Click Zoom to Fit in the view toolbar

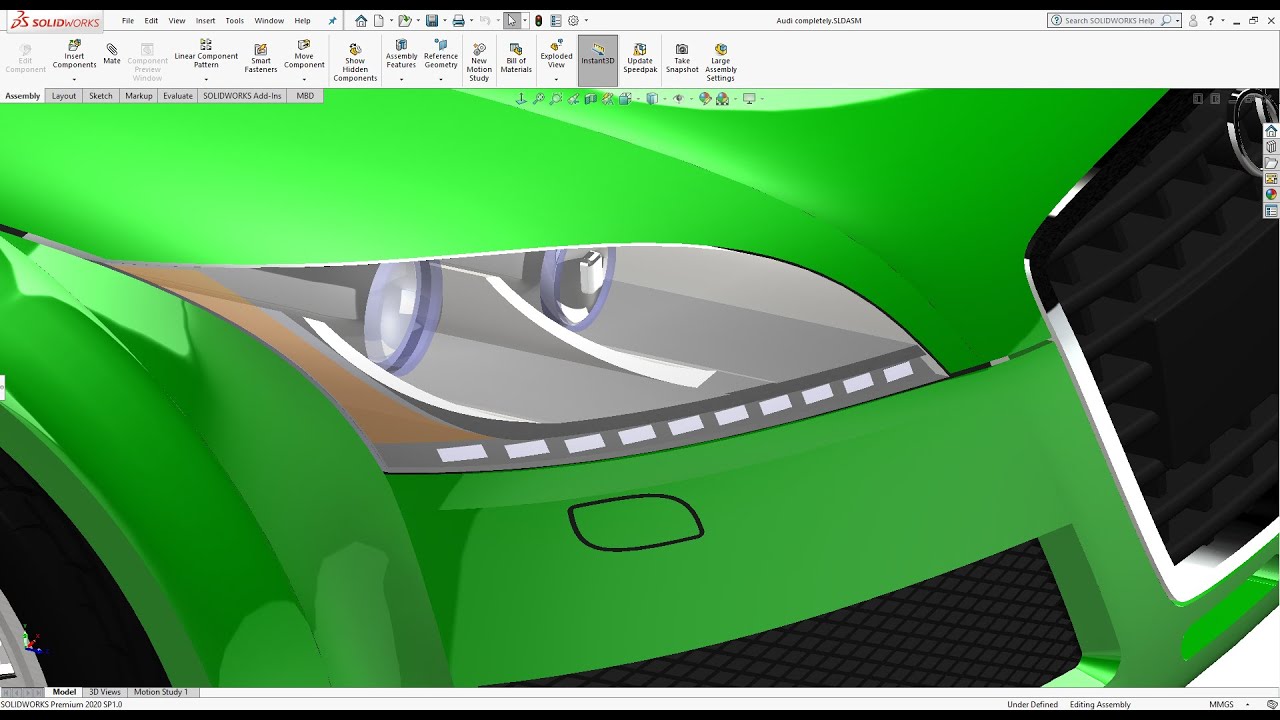point(538,99)
